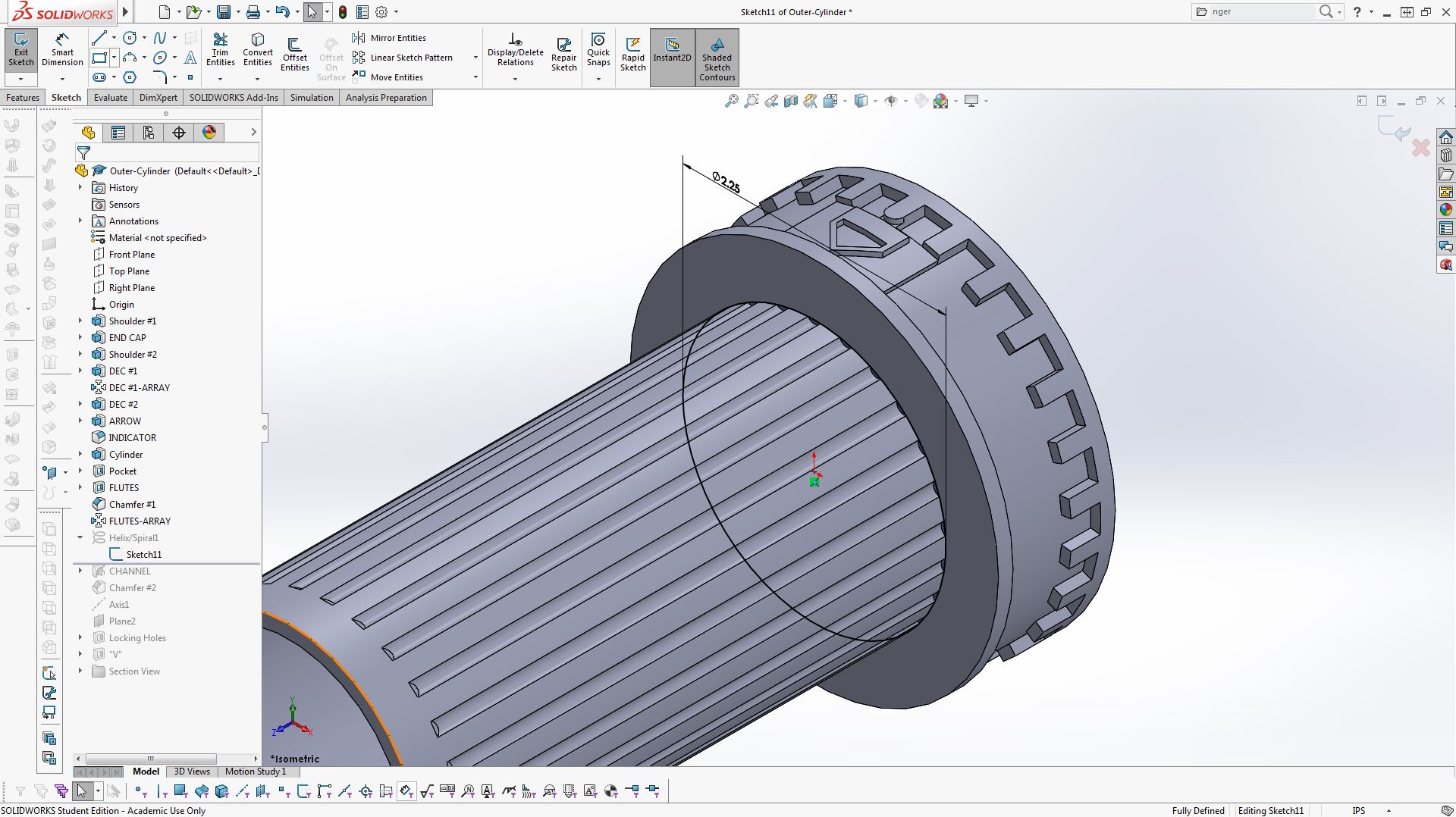The width and height of the screenshot is (1456, 817).
Task: Switch to the Evaluate tab
Action: click(110, 98)
